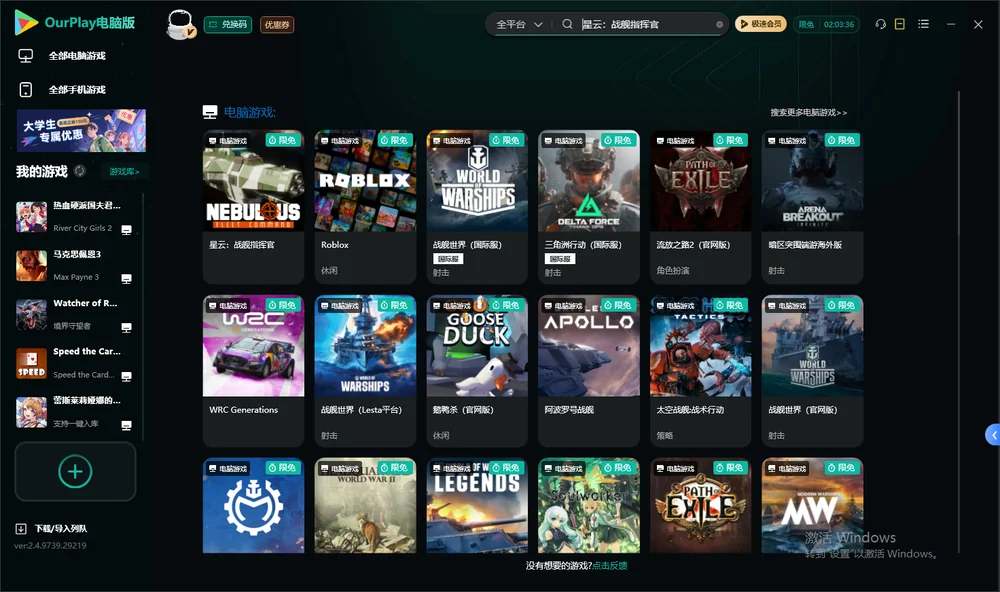Open the Roblox game card
1000x592 pixels.
pyautogui.click(x=365, y=207)
